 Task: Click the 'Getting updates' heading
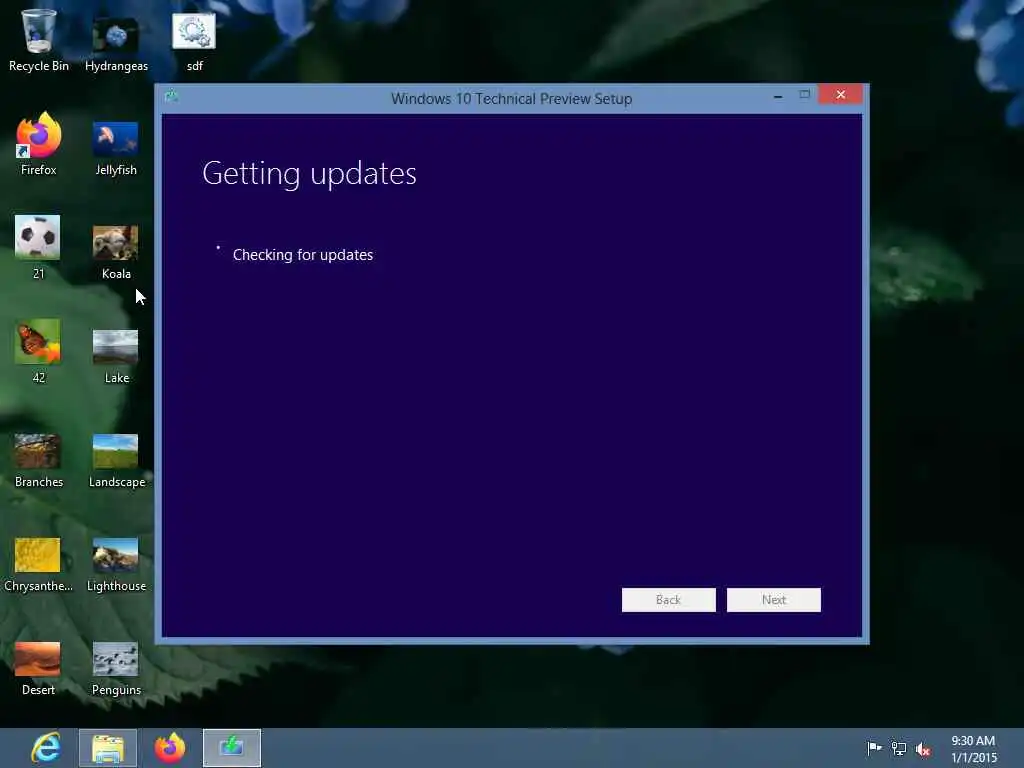click(309, 174)
